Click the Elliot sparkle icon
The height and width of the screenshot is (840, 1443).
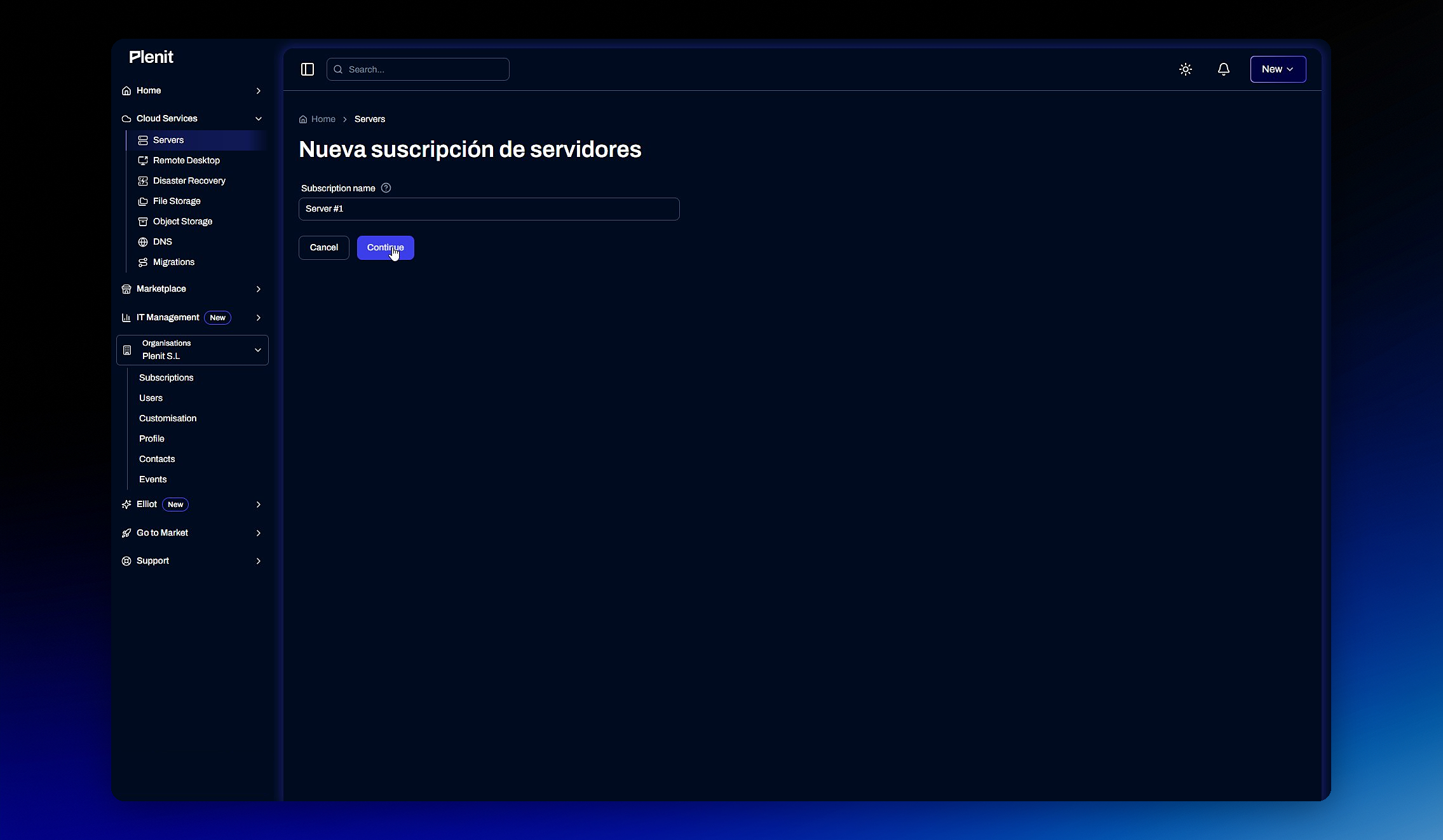[x=126, y=505]
